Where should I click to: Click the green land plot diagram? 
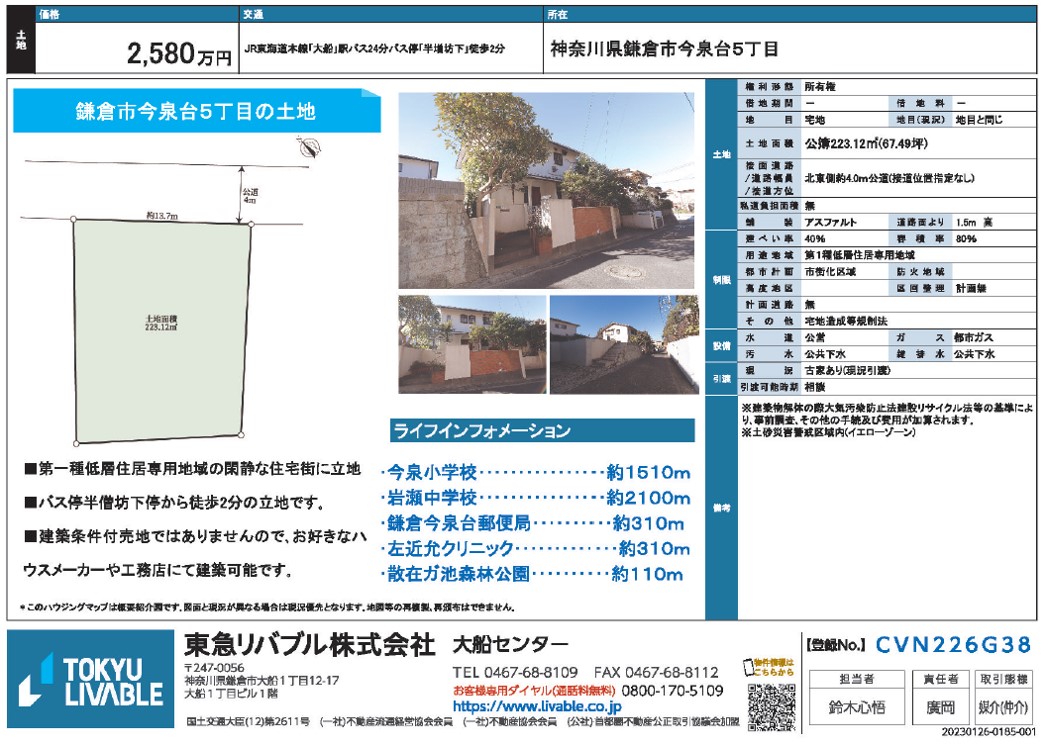click(160, 330)
